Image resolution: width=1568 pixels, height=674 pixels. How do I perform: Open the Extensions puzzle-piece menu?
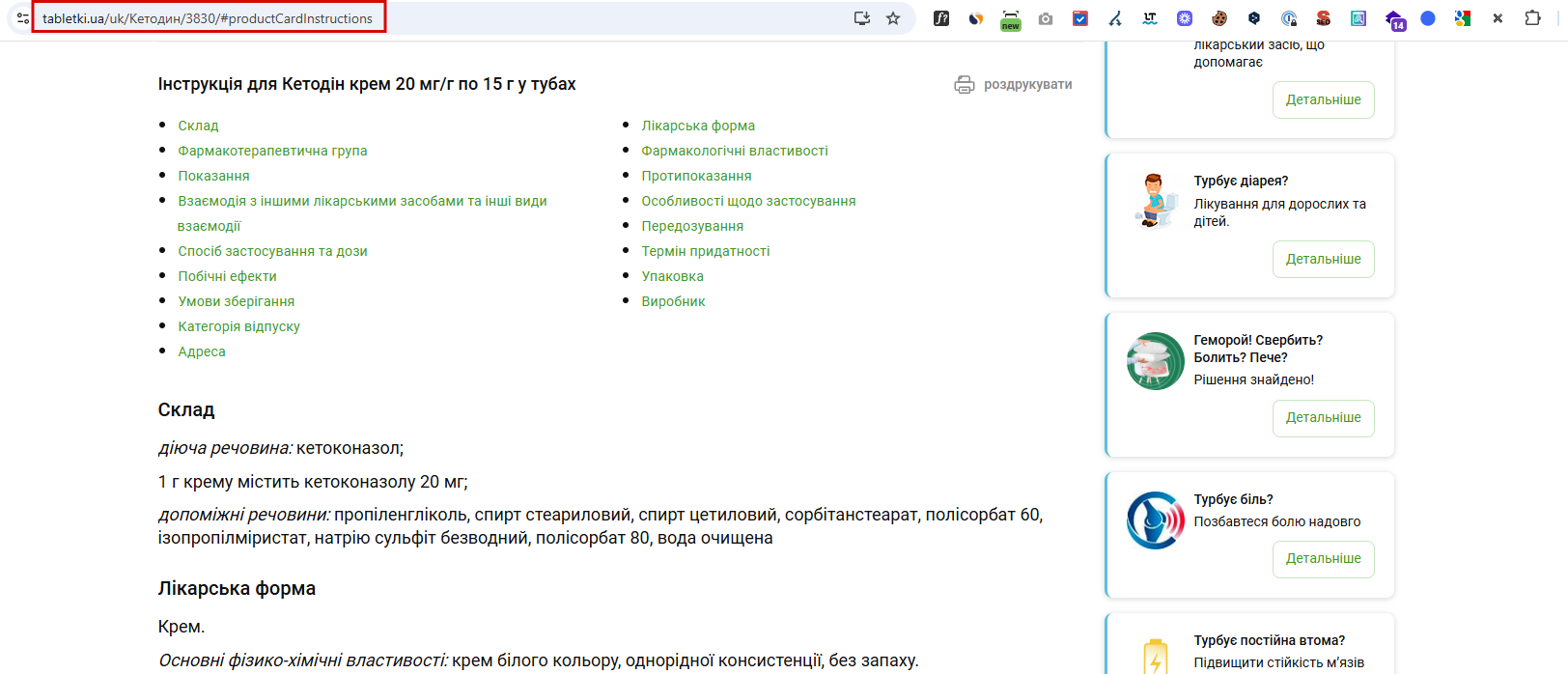pos(1532,18)
